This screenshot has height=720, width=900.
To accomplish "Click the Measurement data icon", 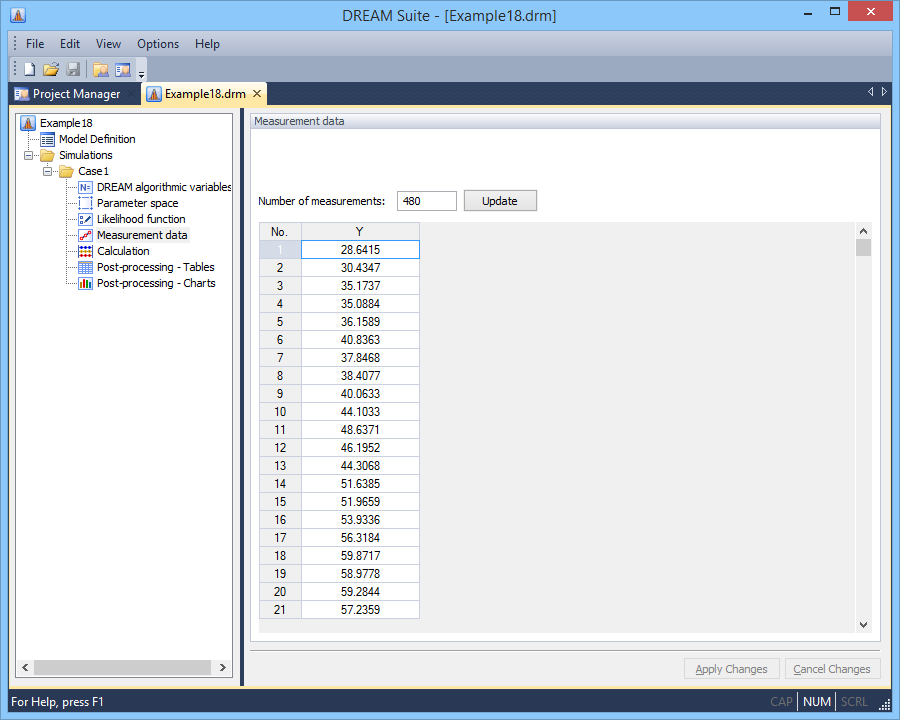I will [86, 235].
